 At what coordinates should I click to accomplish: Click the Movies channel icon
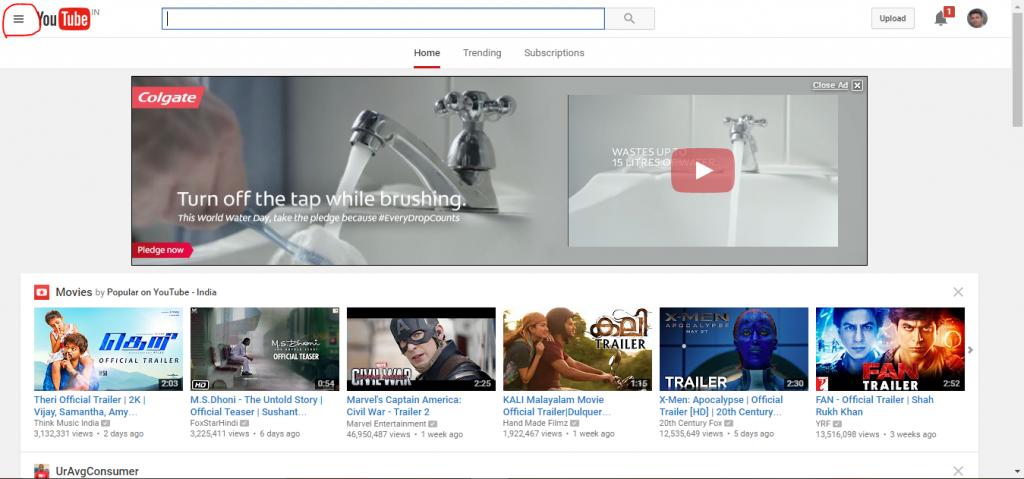pyautogui.click(x=42, y=292)
